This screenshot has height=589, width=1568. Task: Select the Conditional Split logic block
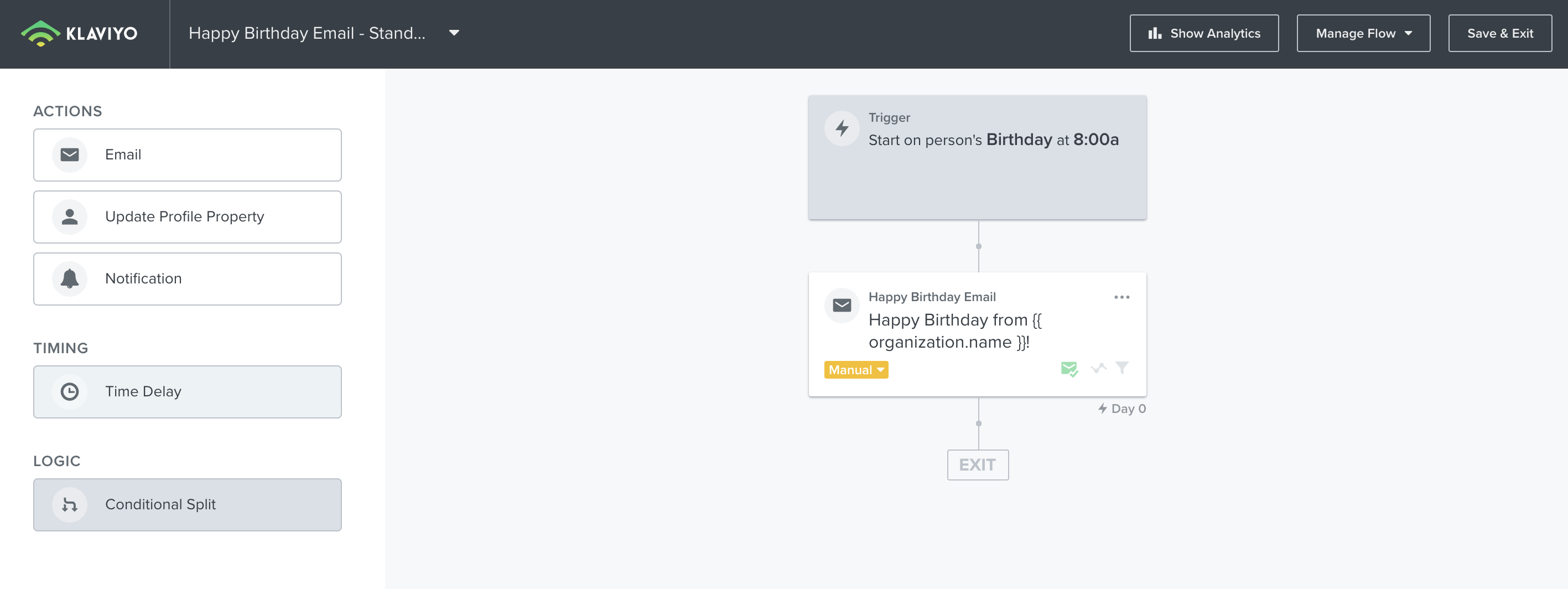[188, 504]
